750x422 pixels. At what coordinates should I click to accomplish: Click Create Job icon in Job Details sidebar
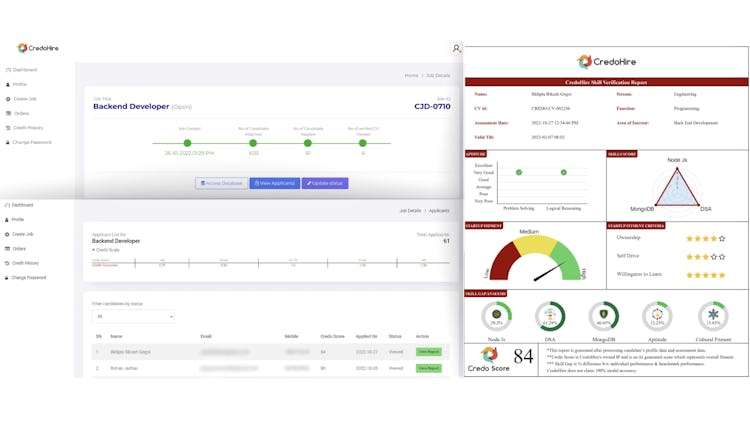pos(8,99)
